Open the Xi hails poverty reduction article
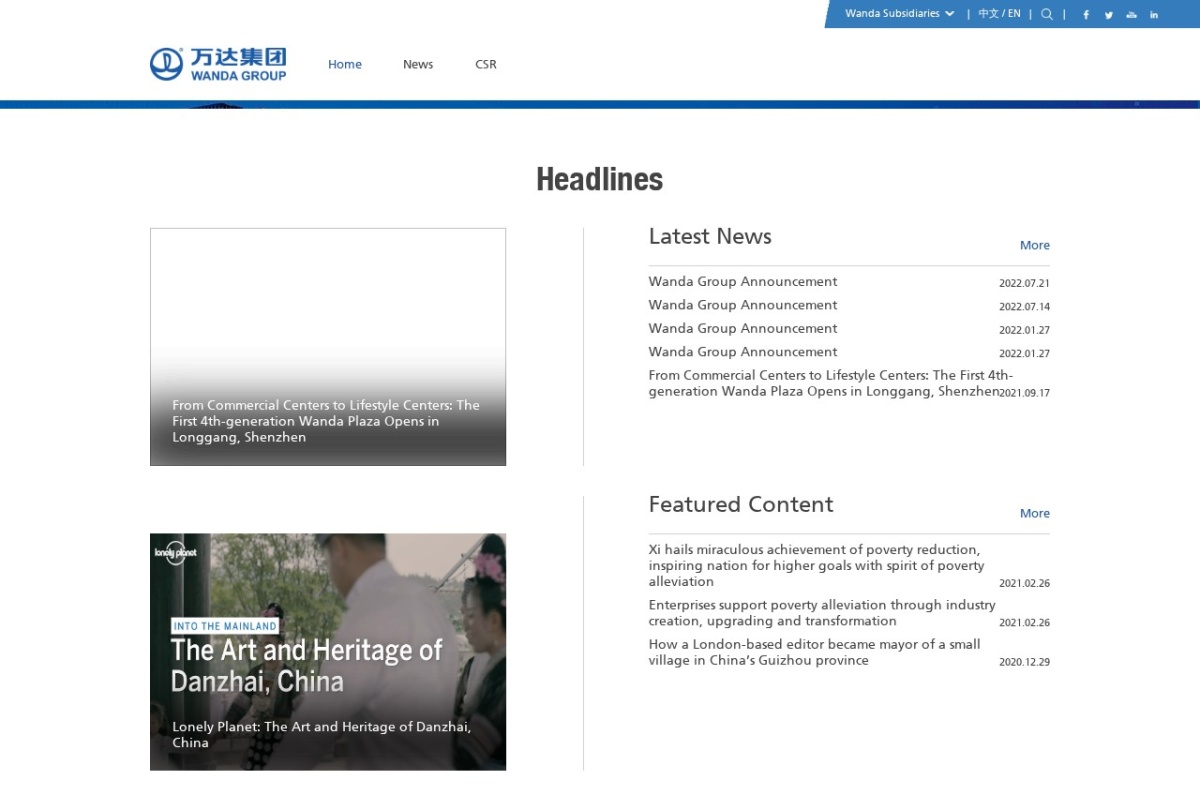This screenshot has width=1200, height=800. pos(816,565)
